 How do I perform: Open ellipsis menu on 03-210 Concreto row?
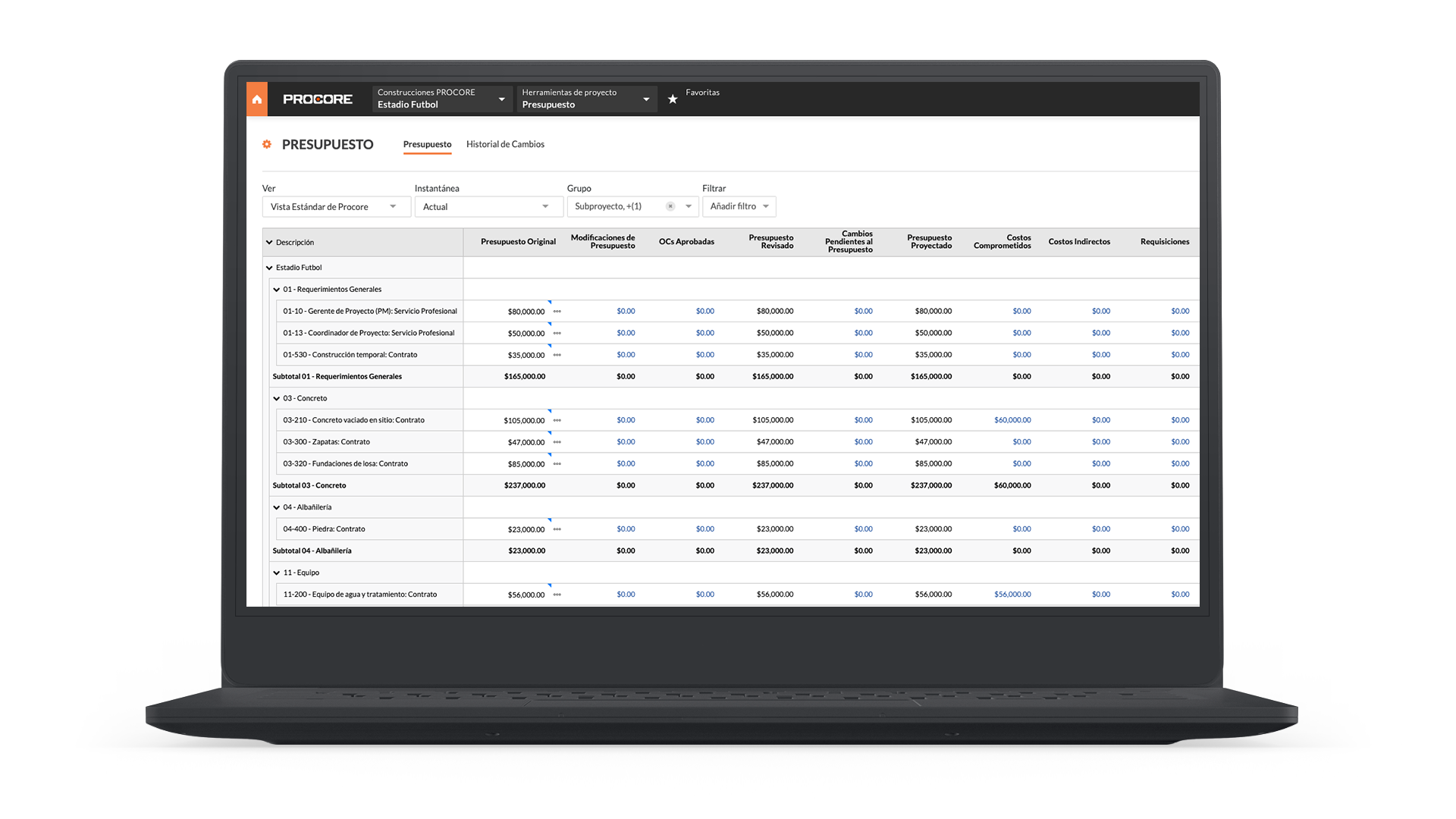click(x=557, y=420)
